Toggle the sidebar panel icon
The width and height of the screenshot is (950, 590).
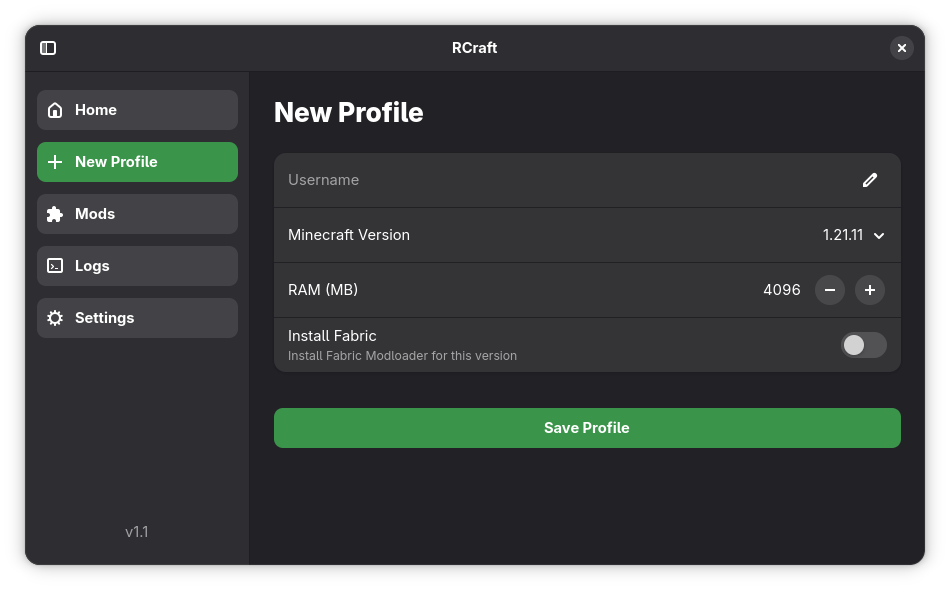[48, 48]
